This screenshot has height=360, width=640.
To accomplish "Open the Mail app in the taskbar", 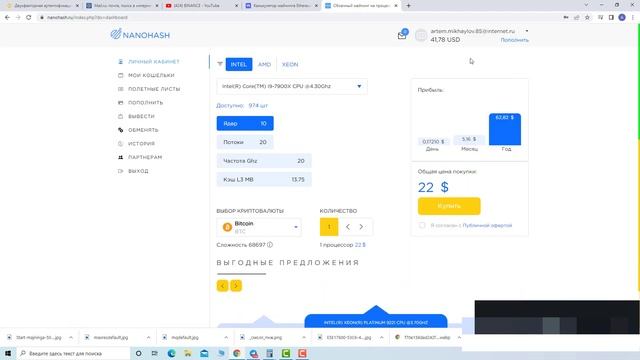I will click(204, 353).
